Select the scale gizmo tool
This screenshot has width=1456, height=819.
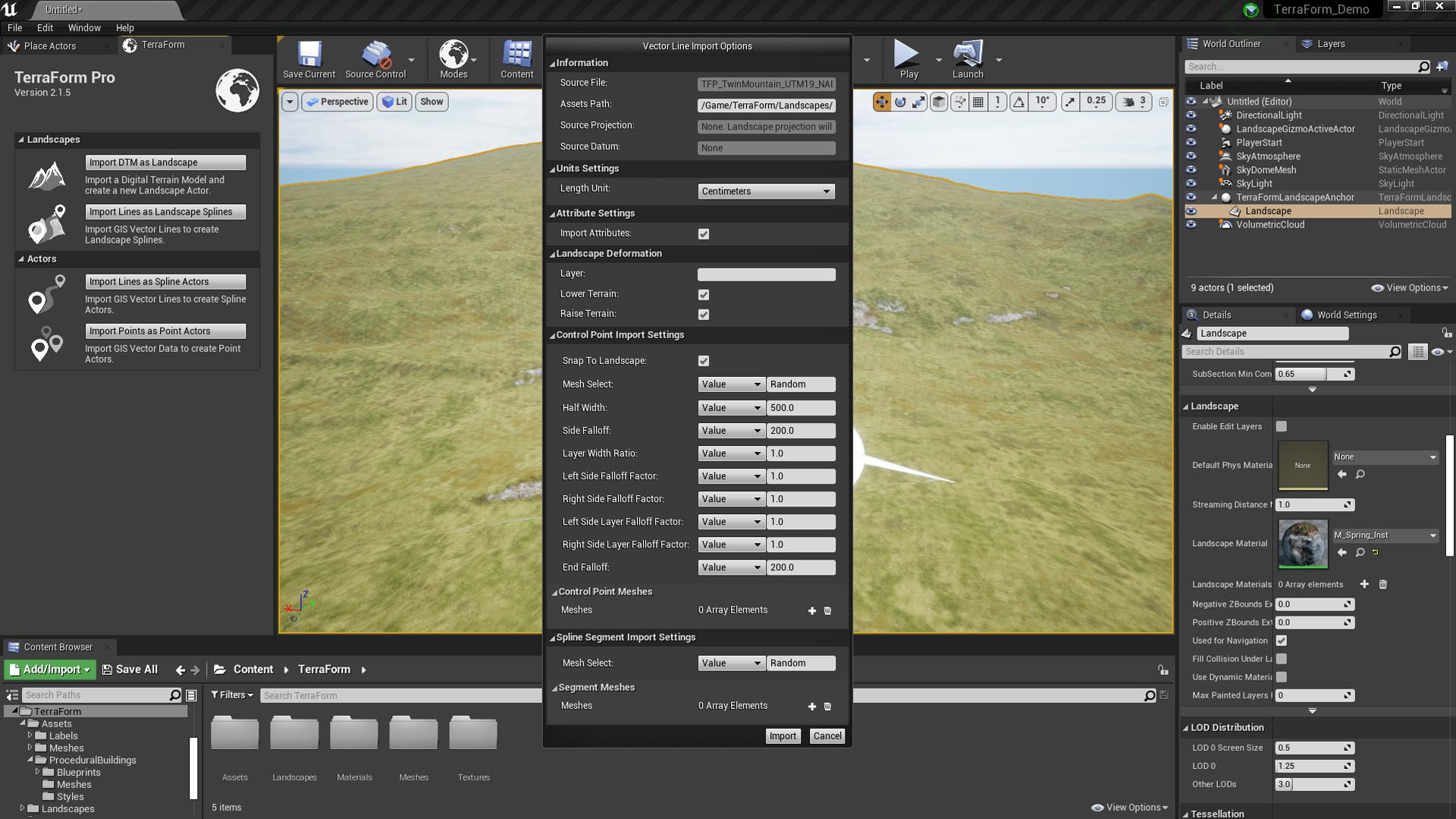(x=918, y=102)
